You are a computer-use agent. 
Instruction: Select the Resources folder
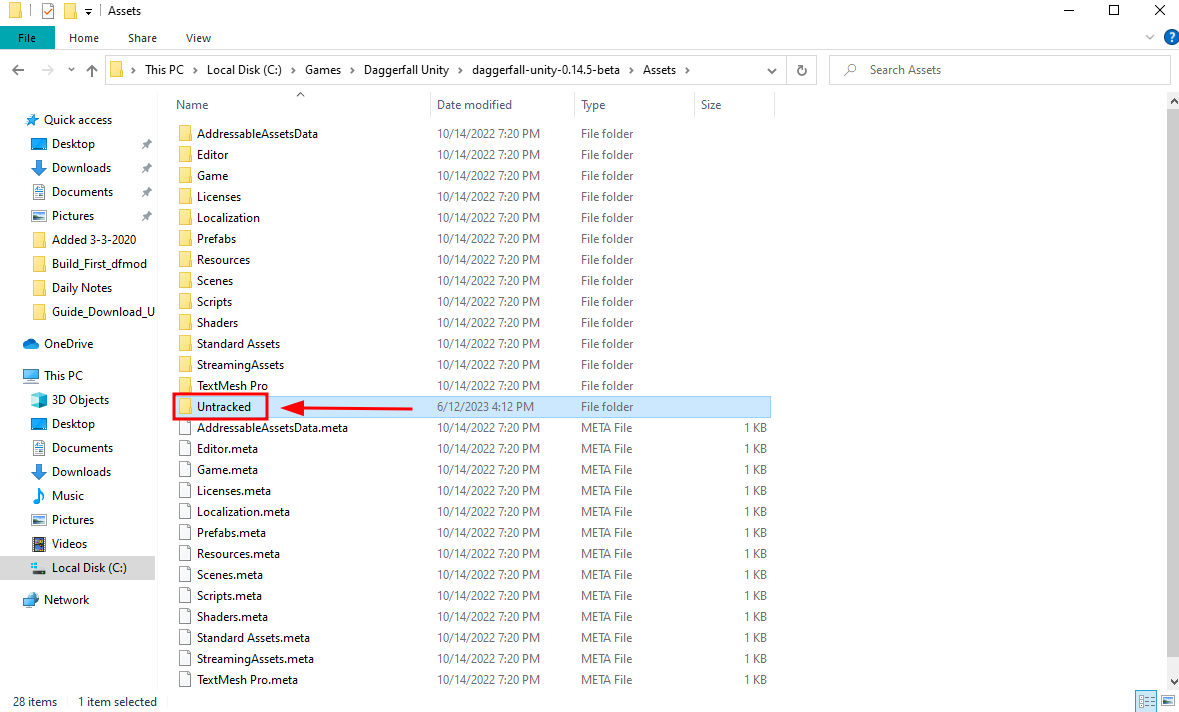(x=223, y=259)
